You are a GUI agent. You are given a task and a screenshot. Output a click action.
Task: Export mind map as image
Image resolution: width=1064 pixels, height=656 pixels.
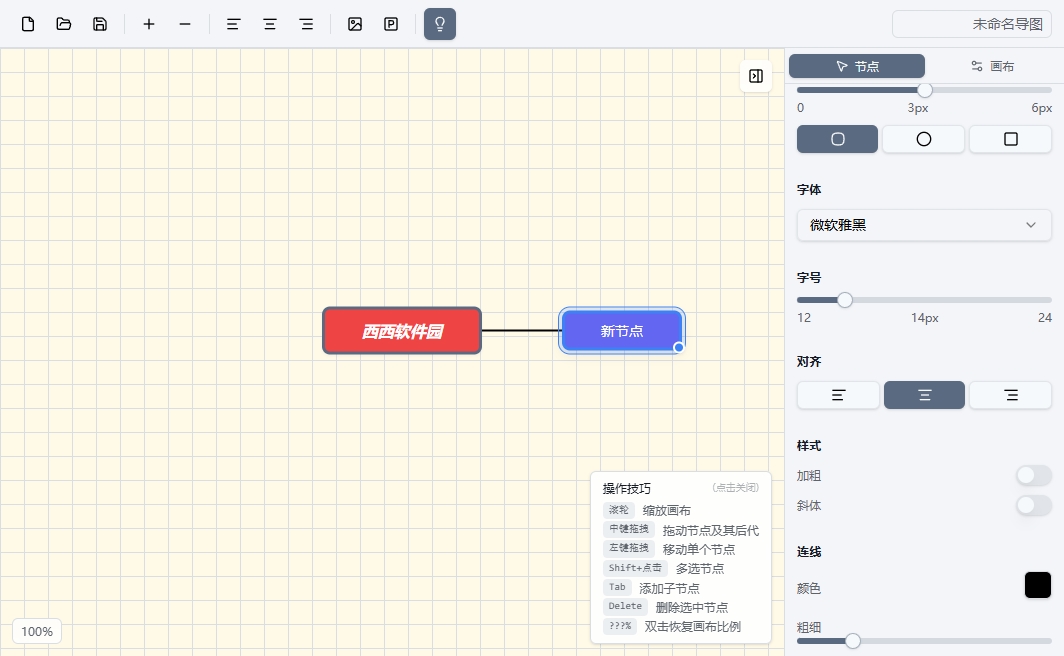coord(355,24)
